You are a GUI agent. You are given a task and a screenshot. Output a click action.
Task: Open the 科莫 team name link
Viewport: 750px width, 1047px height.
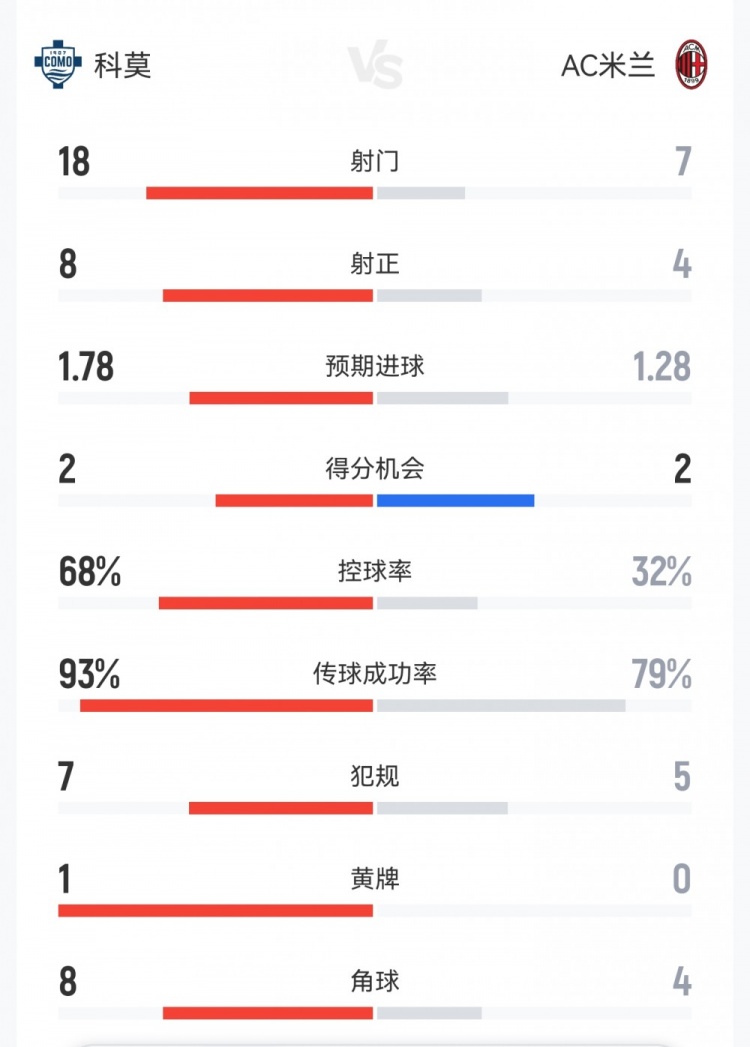(123, 66)
